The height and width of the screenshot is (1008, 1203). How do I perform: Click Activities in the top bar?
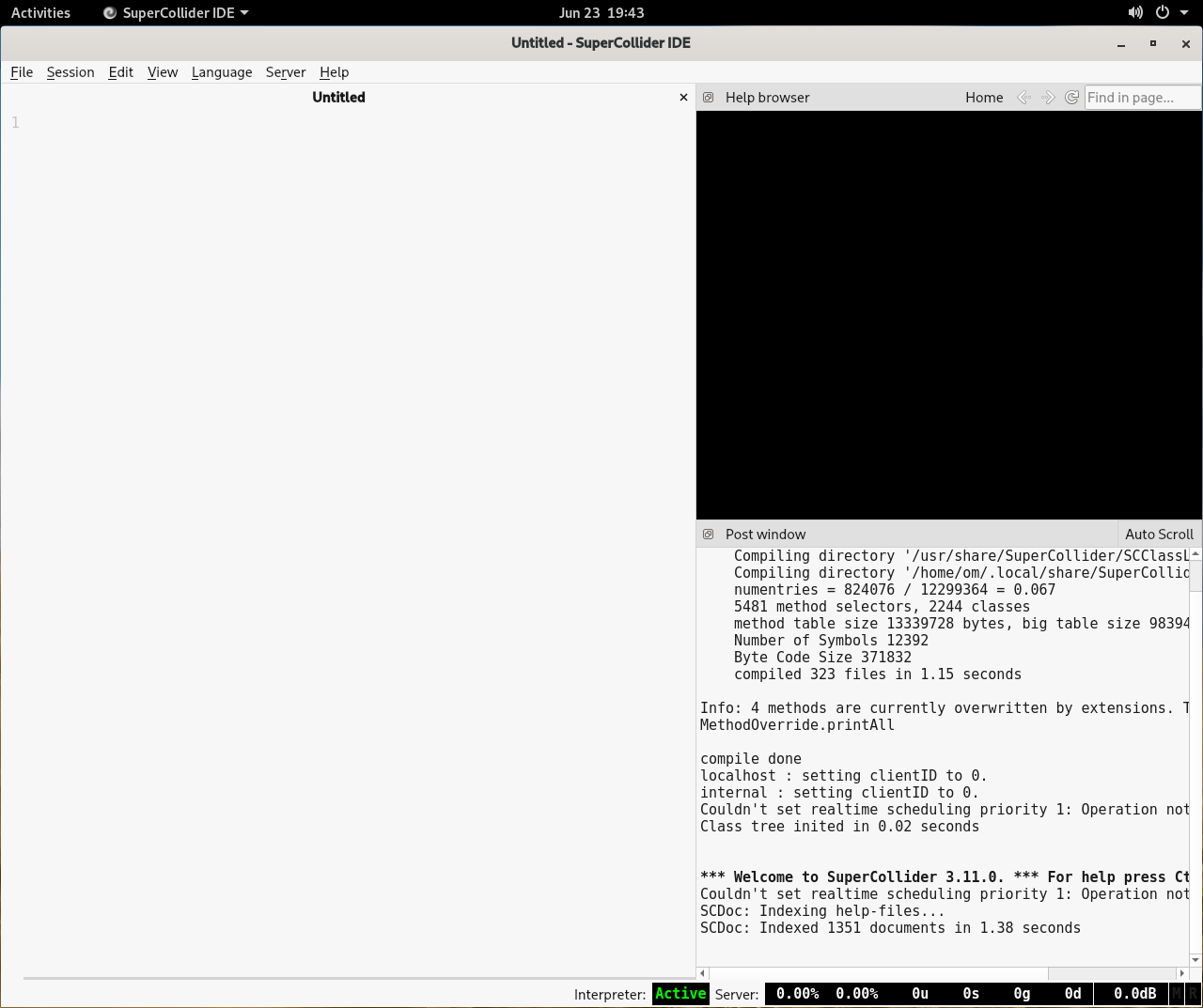(x=40, y=12)
